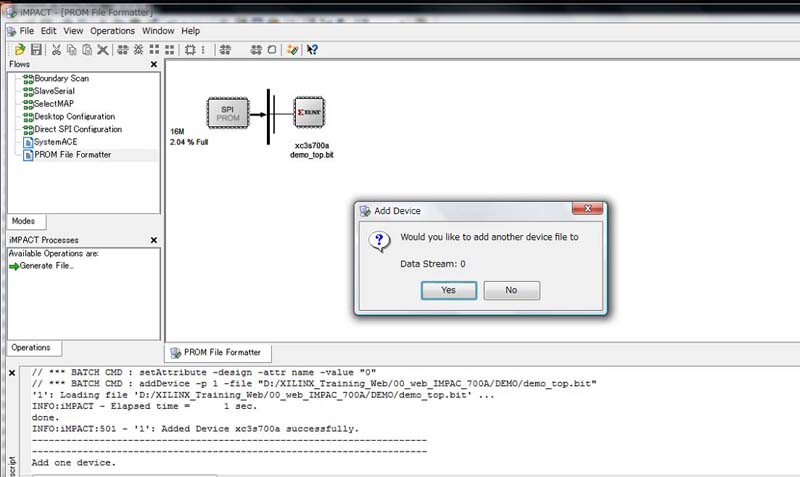Save using the floppy disk icon

(36, 49)
